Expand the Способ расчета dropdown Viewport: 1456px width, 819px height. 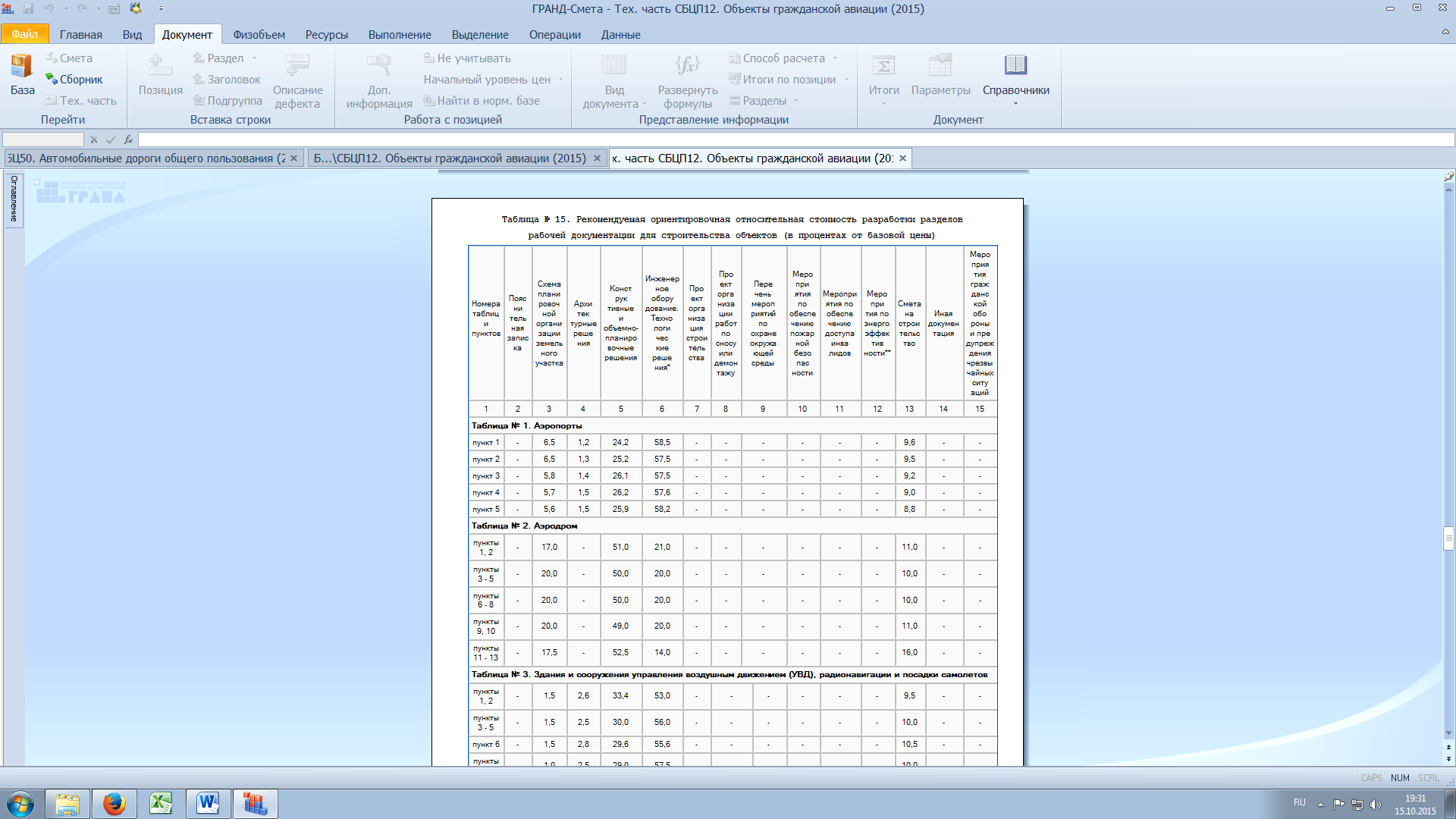coord(835,58)
